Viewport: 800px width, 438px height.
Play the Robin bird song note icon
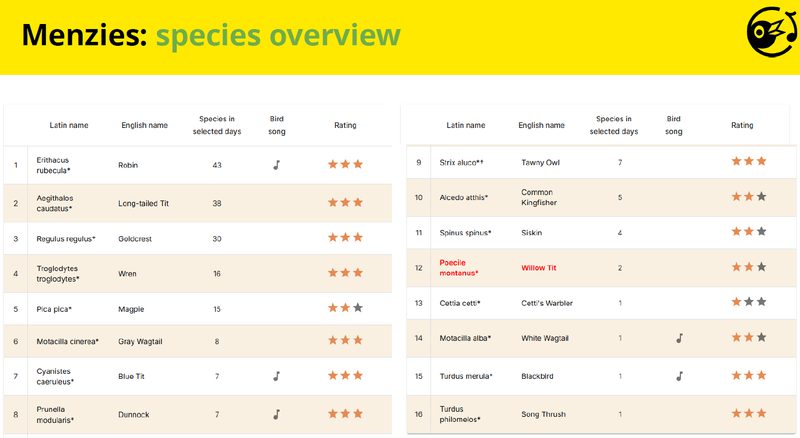click(277, 165)
